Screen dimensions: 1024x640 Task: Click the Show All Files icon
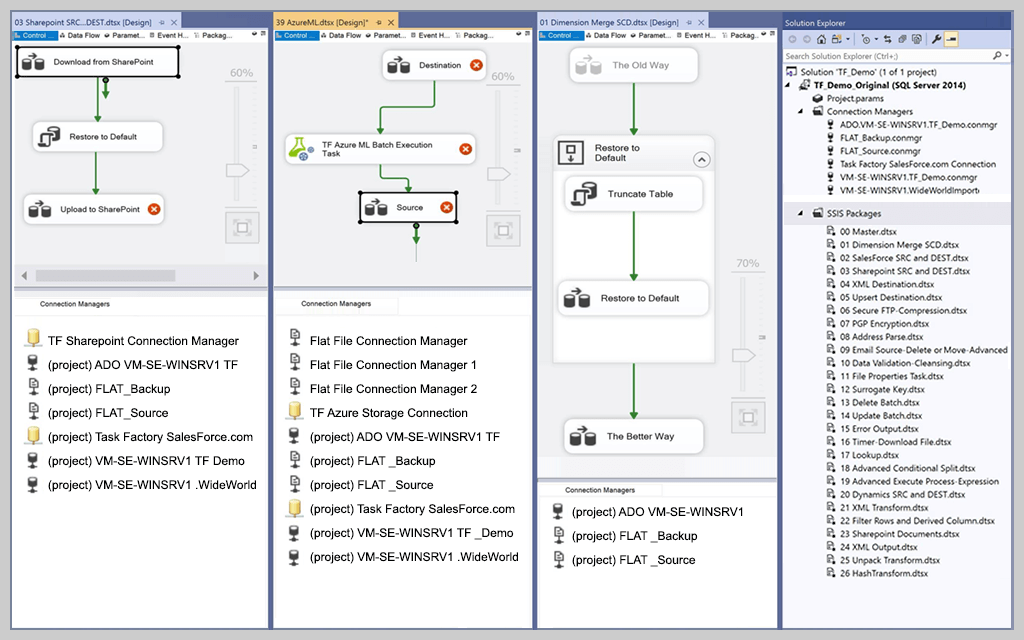917,39
